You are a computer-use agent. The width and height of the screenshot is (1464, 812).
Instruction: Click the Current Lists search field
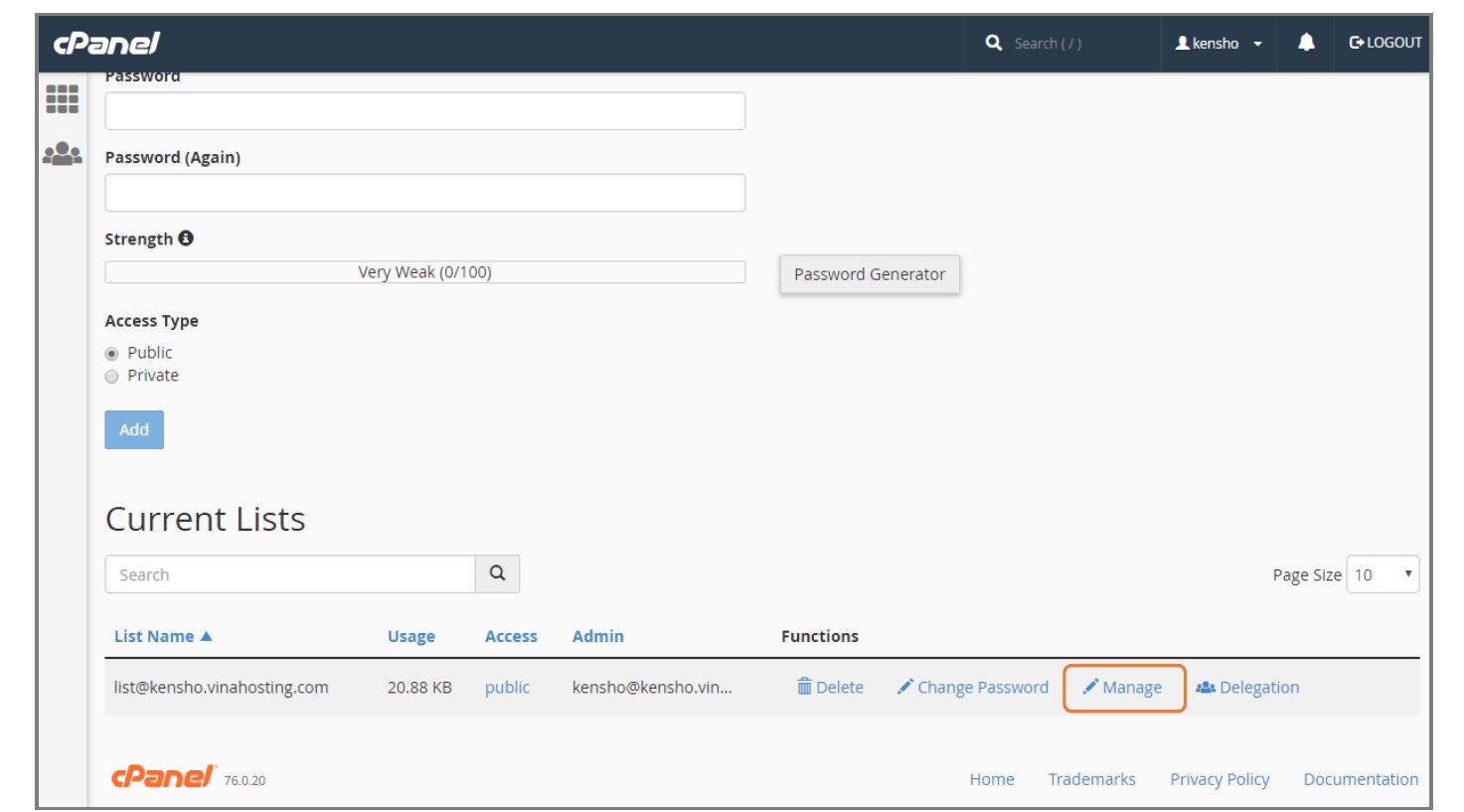(290, 573)
